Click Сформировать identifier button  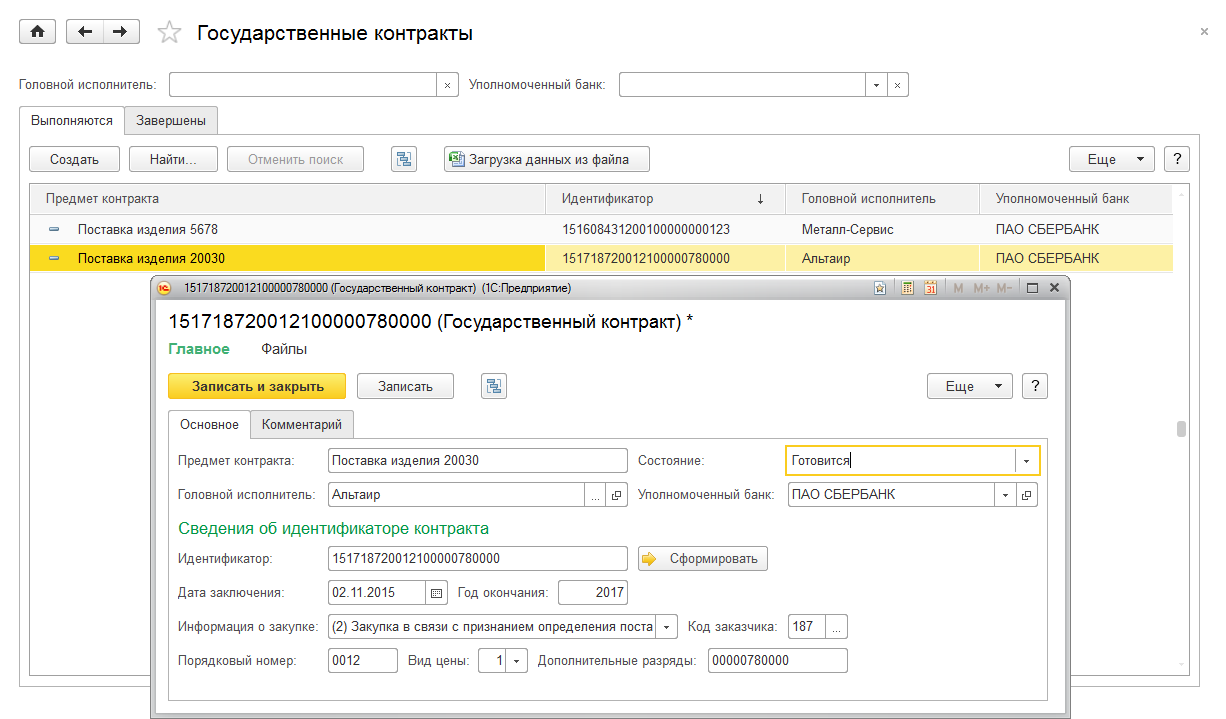click(703, 559)
